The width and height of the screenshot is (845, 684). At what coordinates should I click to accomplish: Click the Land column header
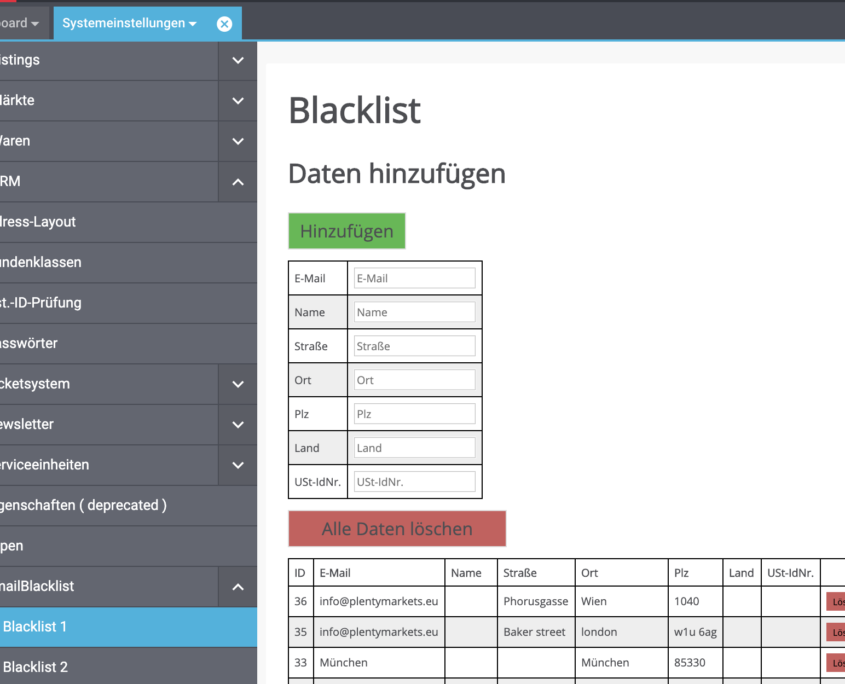tap(742, 573)
